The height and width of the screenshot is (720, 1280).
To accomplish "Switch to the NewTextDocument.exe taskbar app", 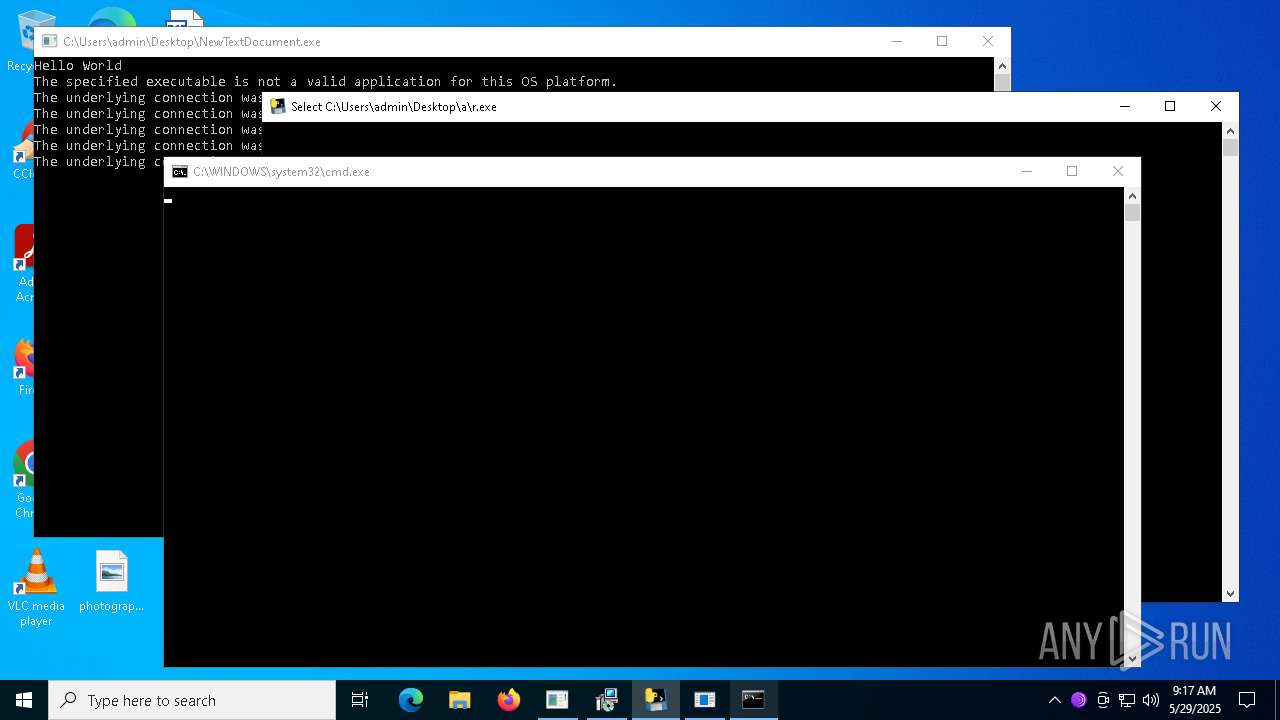I will (x=557, y=700).
